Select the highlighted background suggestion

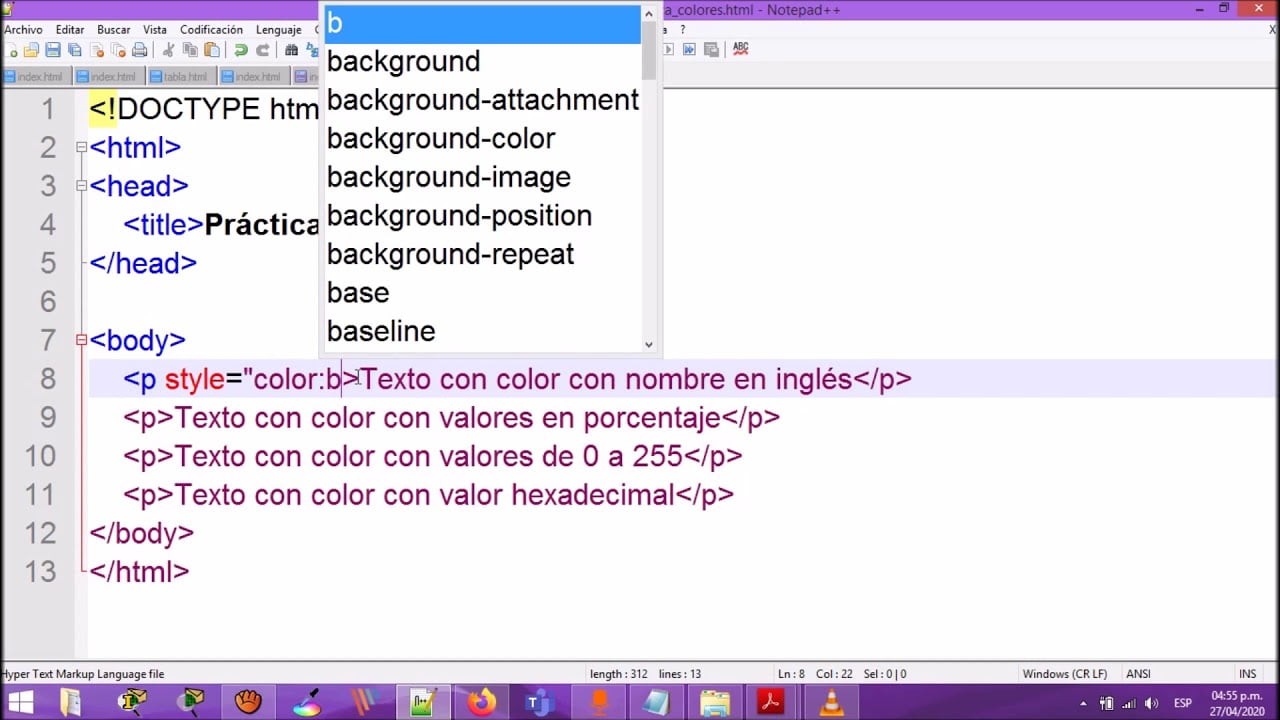(x=403, y=61)
